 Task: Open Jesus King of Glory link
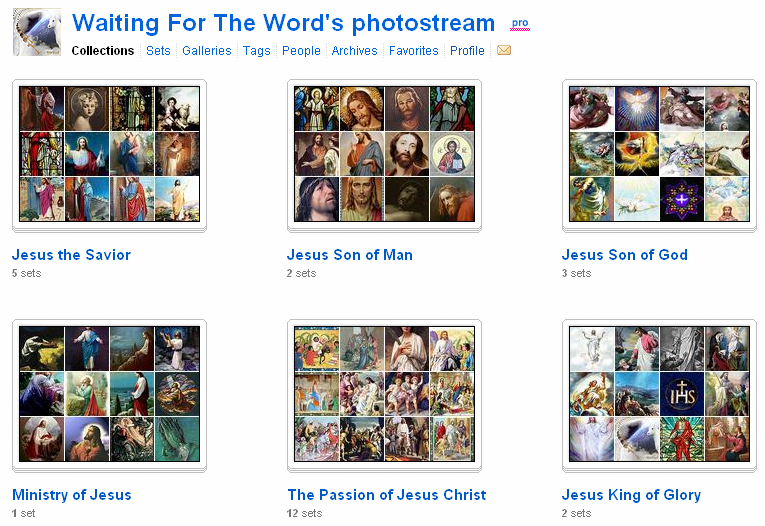tap(631, 495)
